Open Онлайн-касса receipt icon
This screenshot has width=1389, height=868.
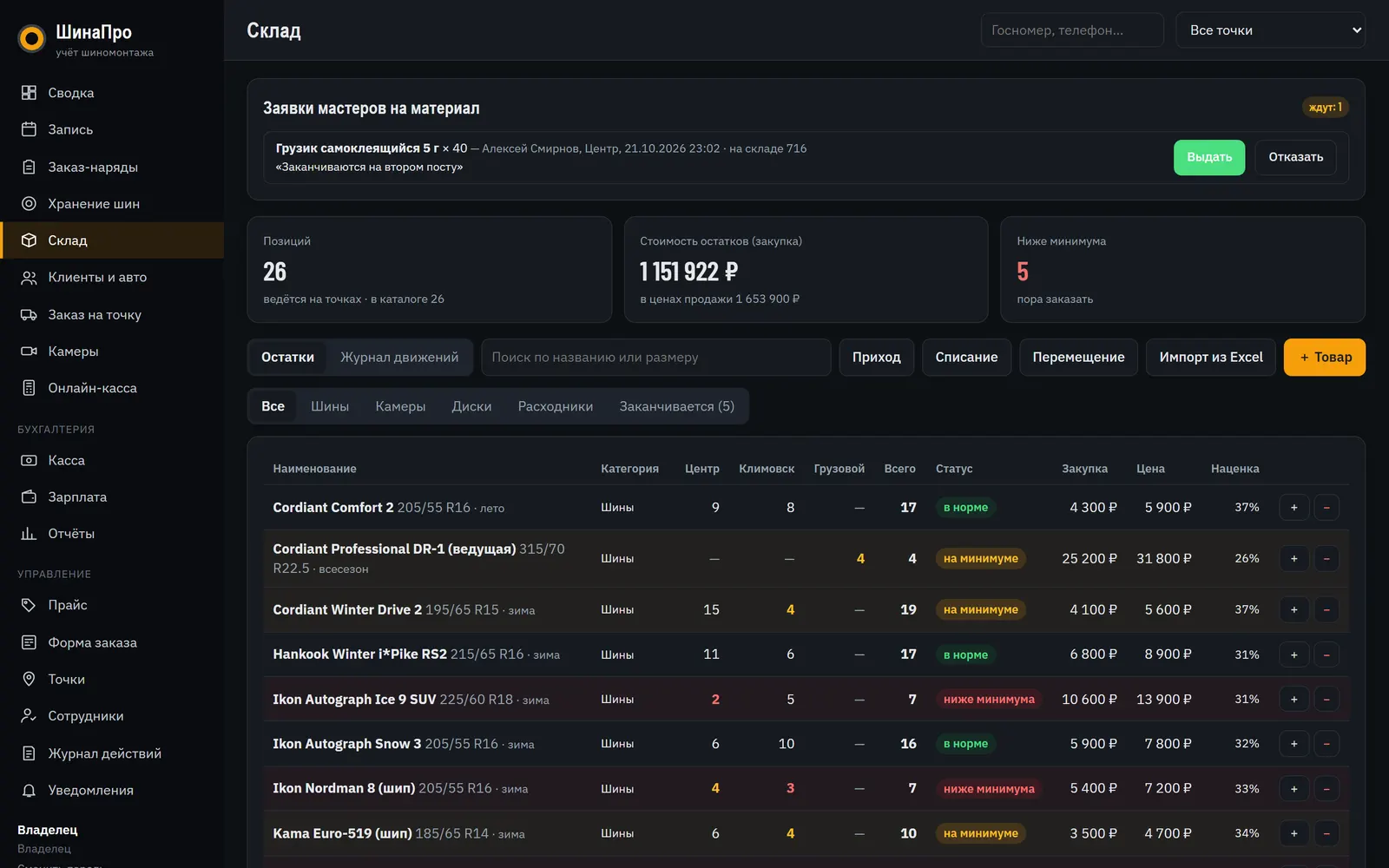point(29,388)
